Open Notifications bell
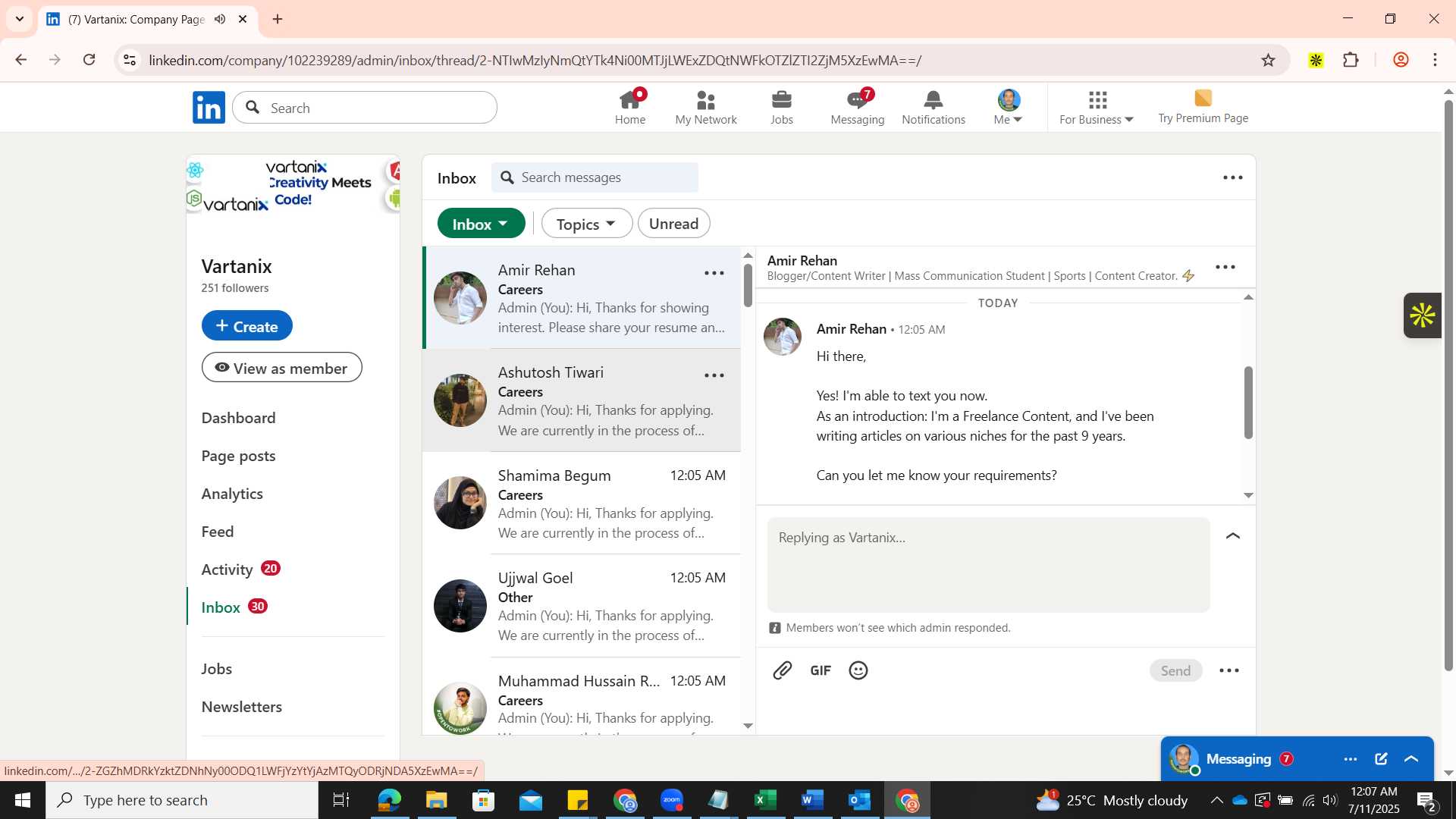This screenshot has width=1456, height=819. [x=934, y=107]
